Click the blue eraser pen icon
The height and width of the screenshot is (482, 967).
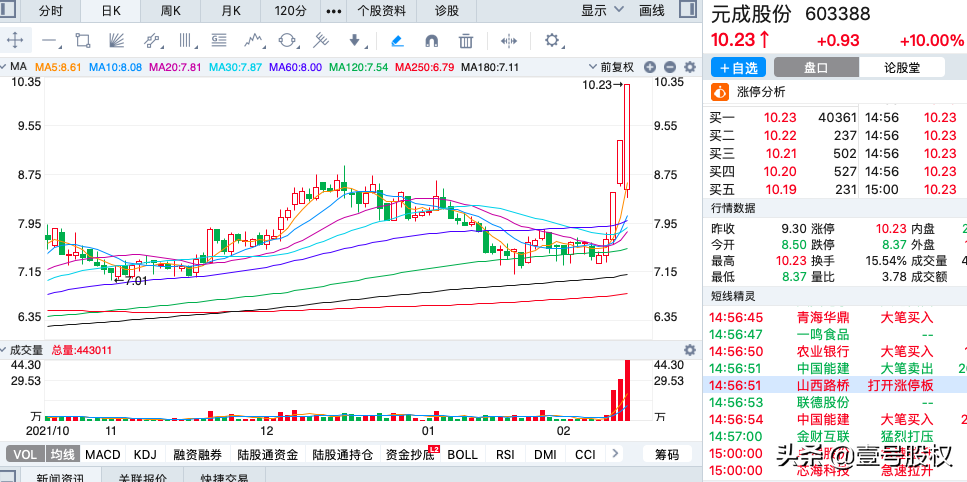(398, 41)
